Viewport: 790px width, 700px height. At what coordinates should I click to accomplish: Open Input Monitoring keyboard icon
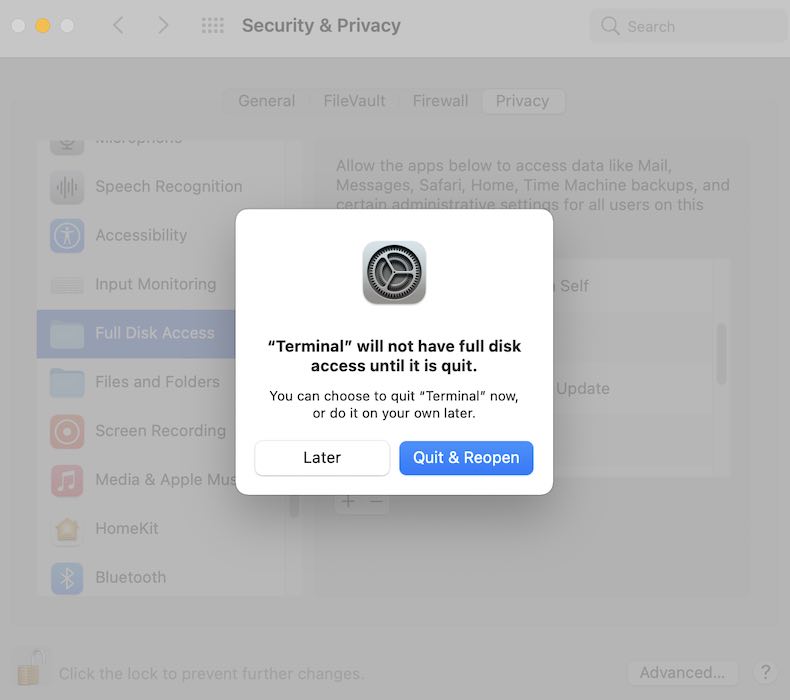click(67, 285)
